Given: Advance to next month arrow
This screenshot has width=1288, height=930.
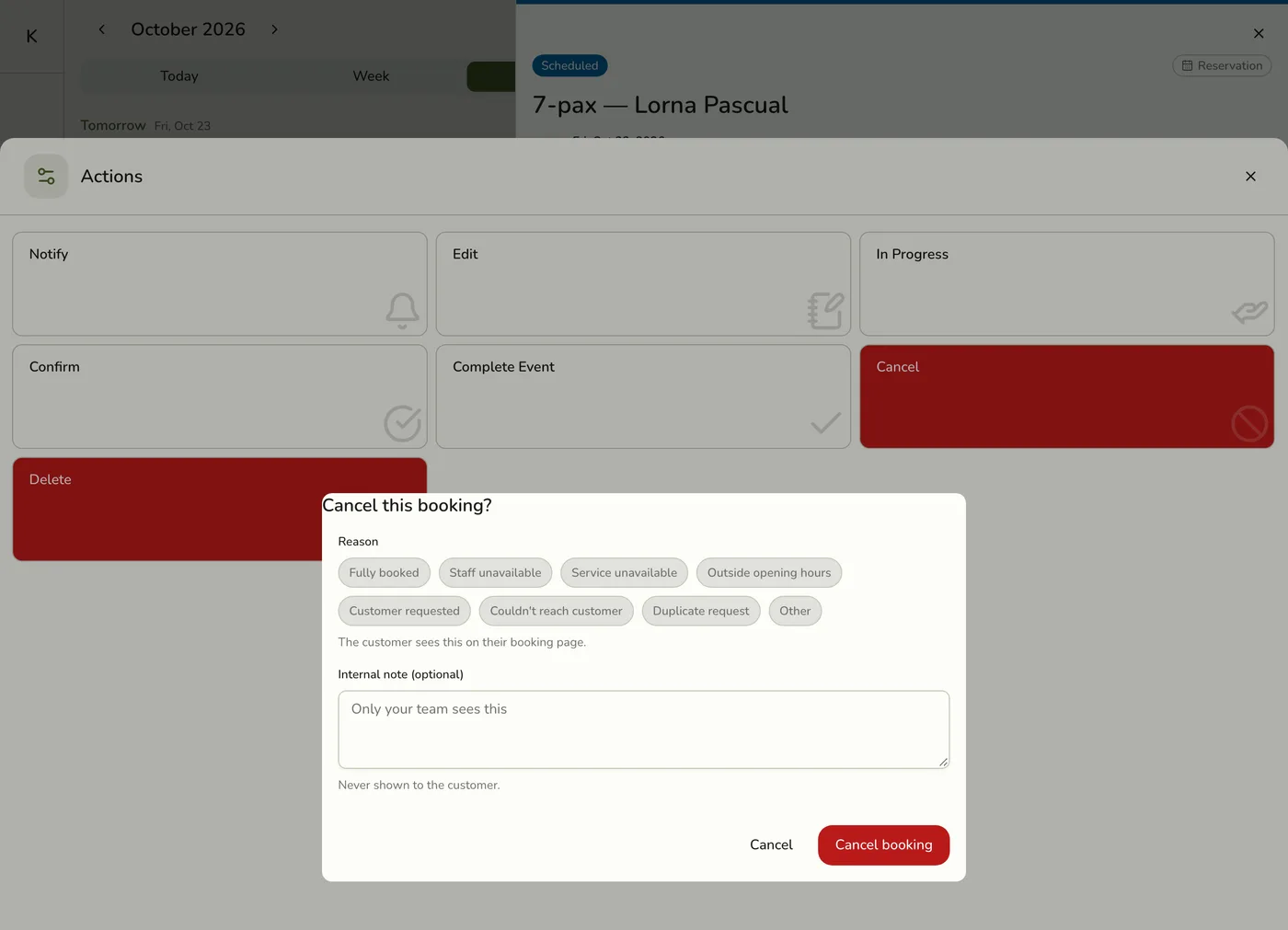Looking at the screenshot, I should pyautogui.click(x=274, y=29).
